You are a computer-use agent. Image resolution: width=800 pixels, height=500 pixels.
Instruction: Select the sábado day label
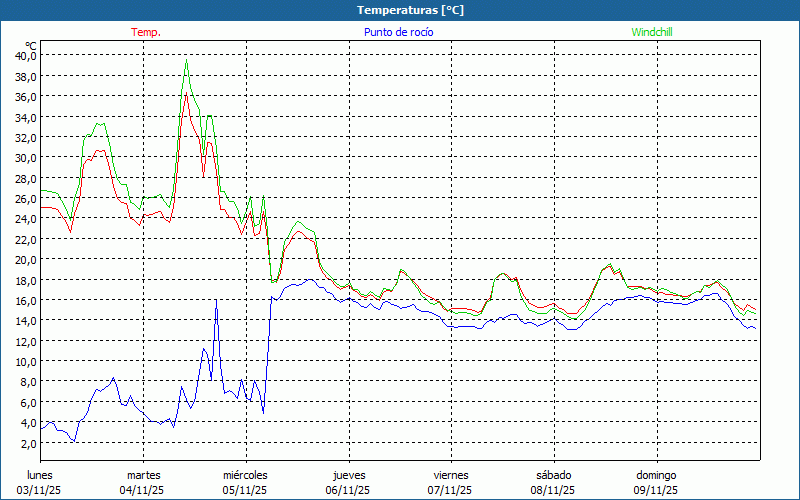point(553,474)
